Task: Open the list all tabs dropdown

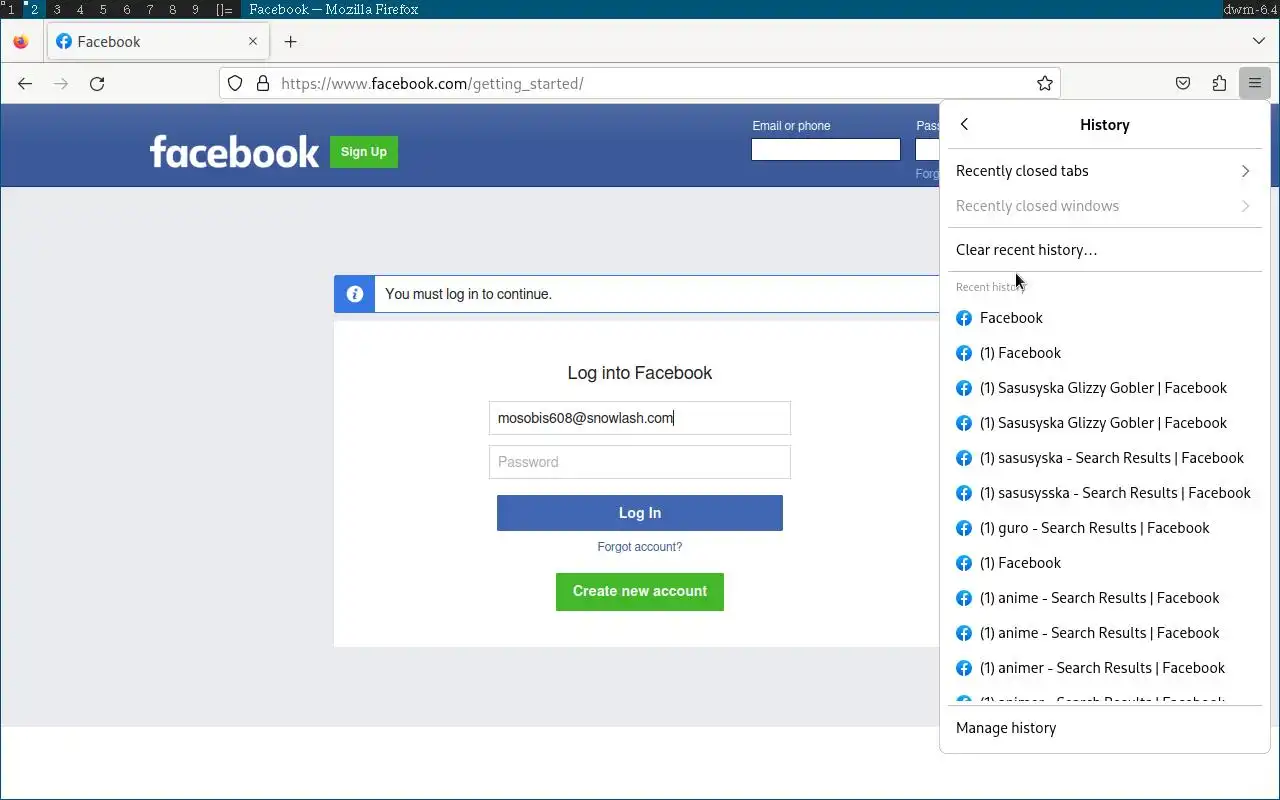Action: (1258, 42)
